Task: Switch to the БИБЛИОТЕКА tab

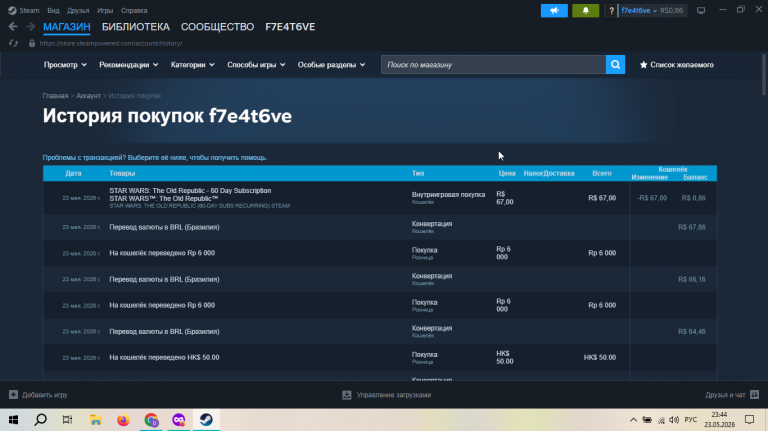Action: 136,27
